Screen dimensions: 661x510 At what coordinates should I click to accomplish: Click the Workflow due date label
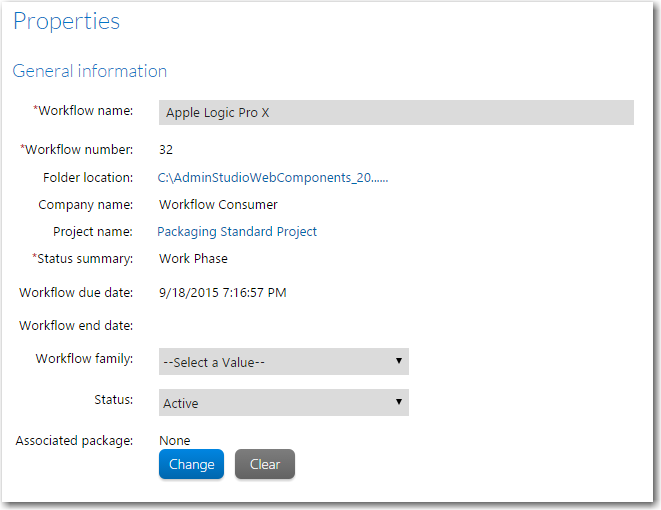[76, 293]
